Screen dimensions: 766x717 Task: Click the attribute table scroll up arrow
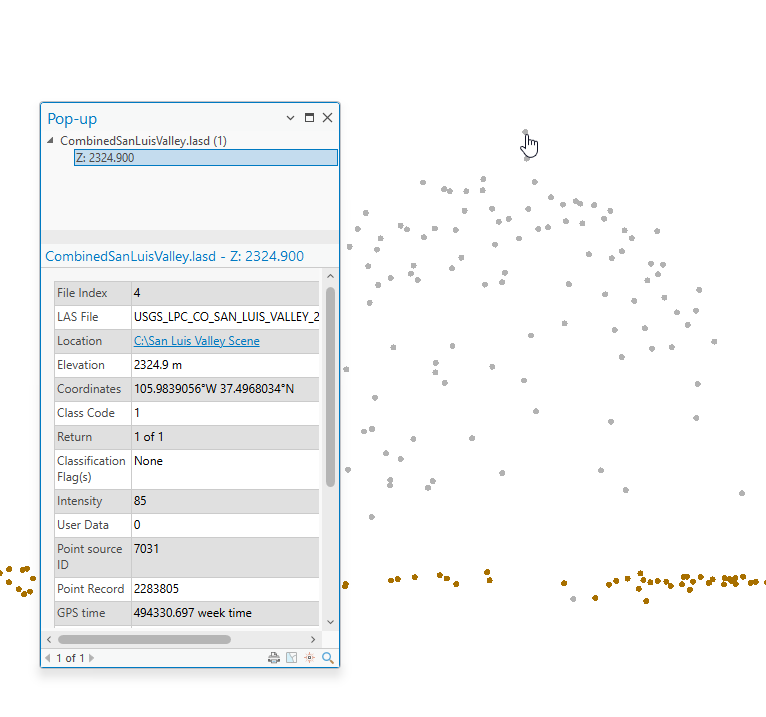[330, 276]
